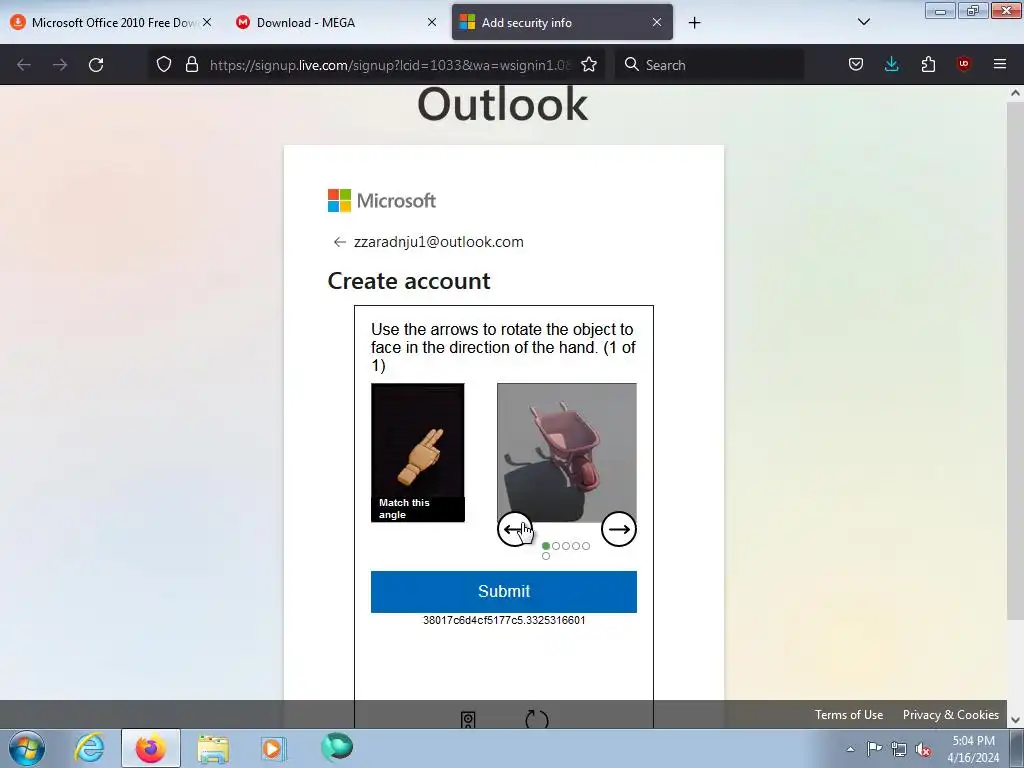
Task: Switch to Microsoft Office 2010 Free Download tab
Action: (x=111, y=23)
